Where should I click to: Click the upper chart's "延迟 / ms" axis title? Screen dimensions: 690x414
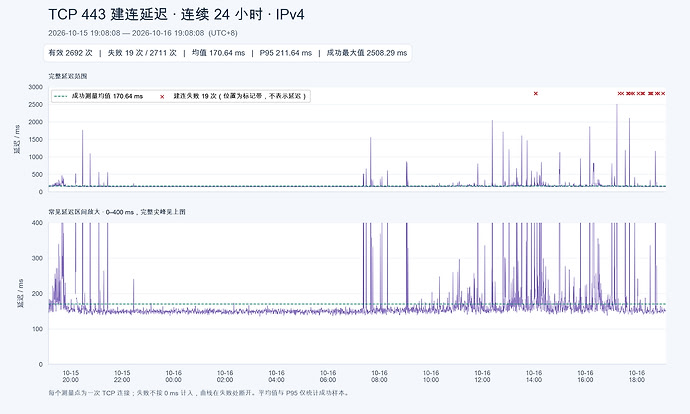pos(17,139)
